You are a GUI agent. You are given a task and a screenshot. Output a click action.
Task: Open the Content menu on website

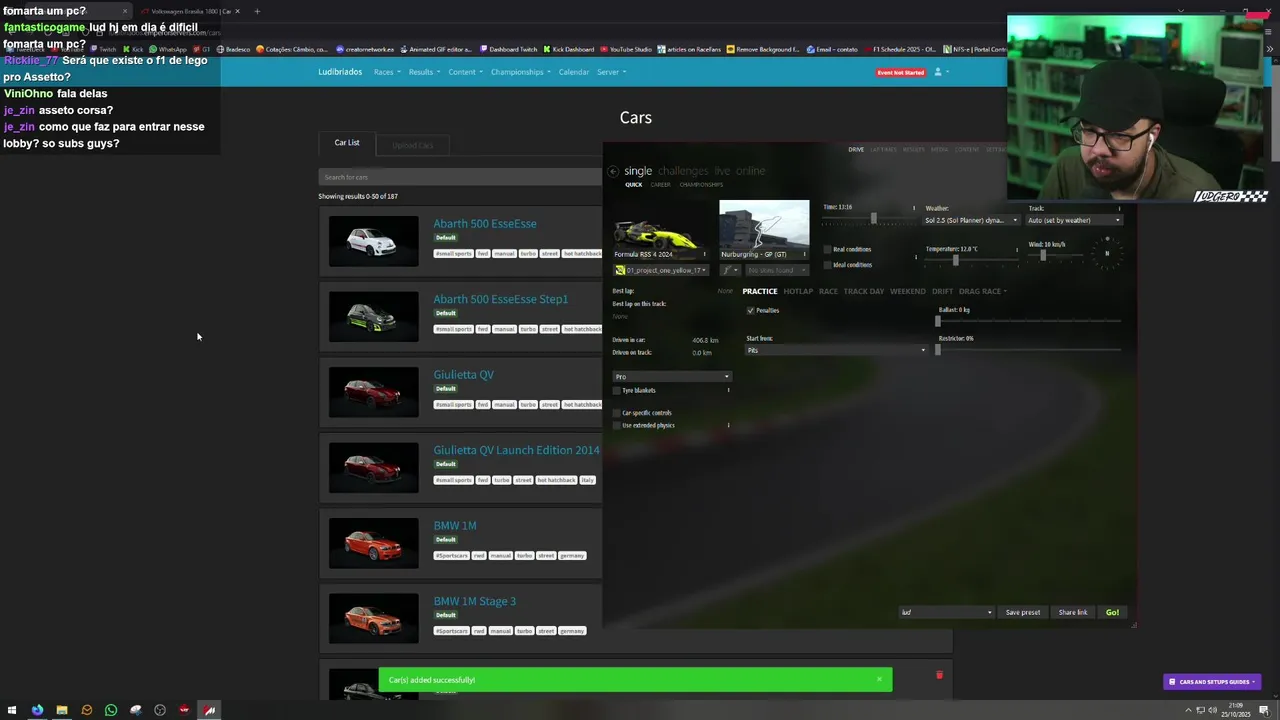pos(465,72)
